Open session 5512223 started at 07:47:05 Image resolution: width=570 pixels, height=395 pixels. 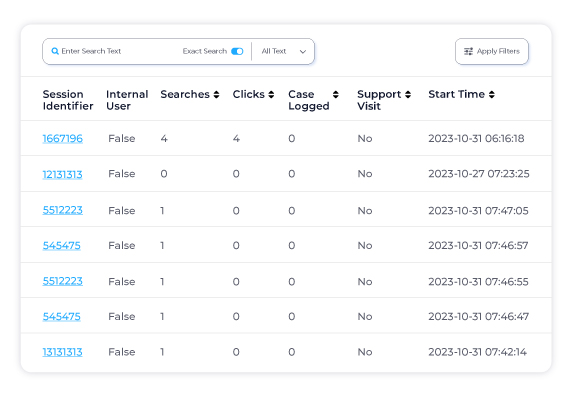[x=63, y=210]
